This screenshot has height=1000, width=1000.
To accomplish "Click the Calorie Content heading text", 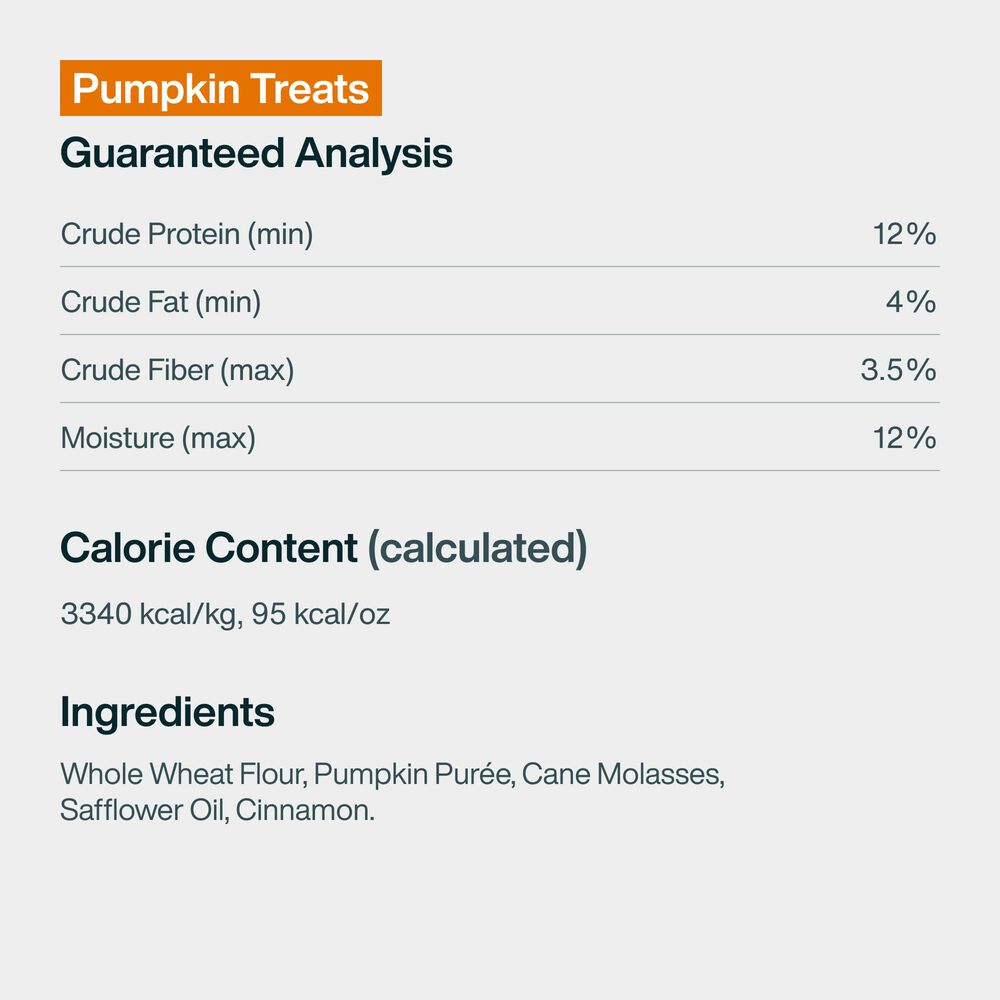I will (209, 548).
